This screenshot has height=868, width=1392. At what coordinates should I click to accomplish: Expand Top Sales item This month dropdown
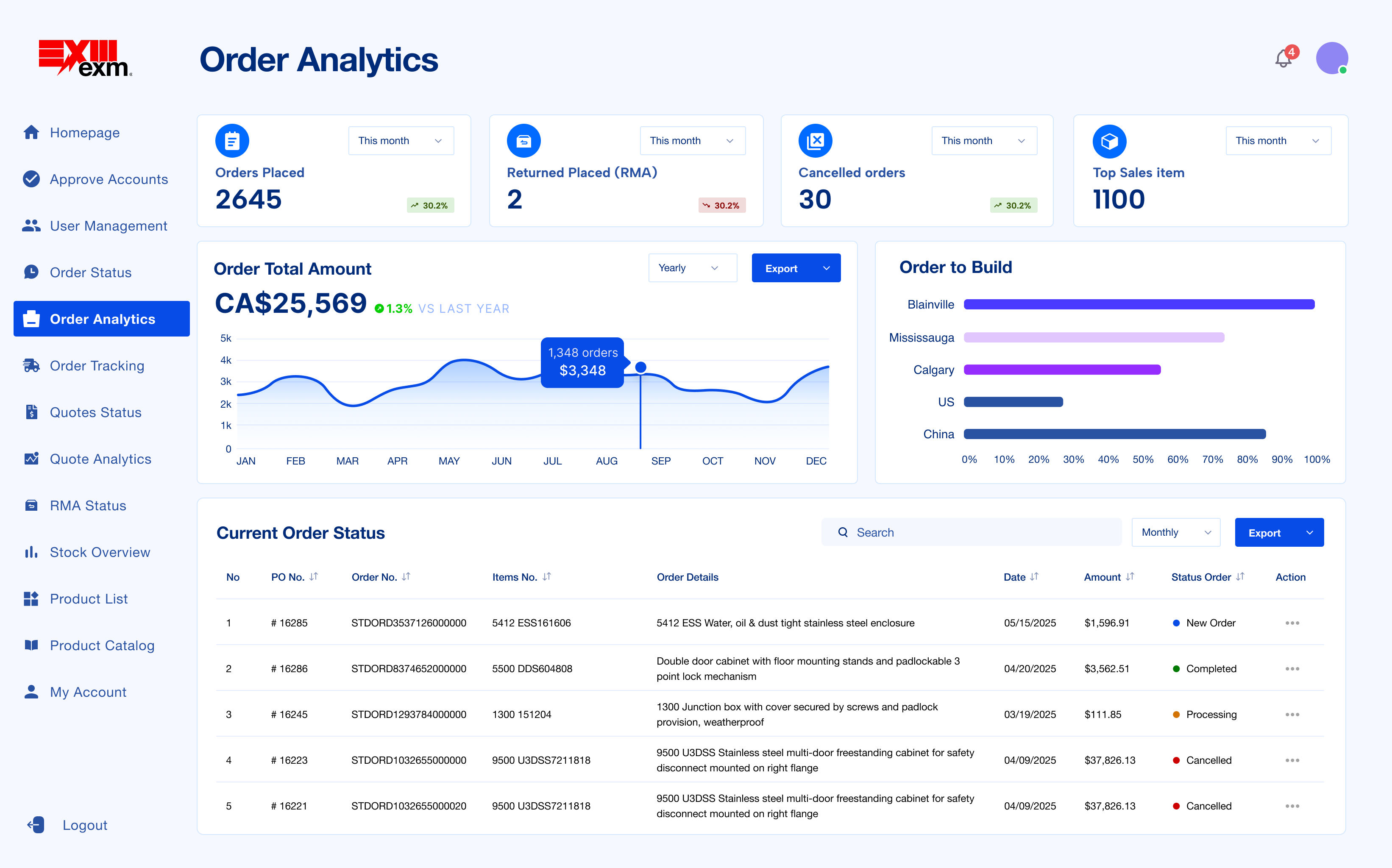[x=1278, y=141]
